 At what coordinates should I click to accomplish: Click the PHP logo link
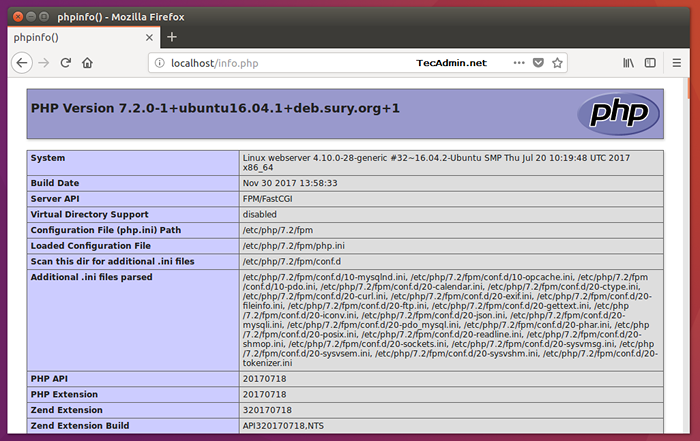tap(617, 114)
